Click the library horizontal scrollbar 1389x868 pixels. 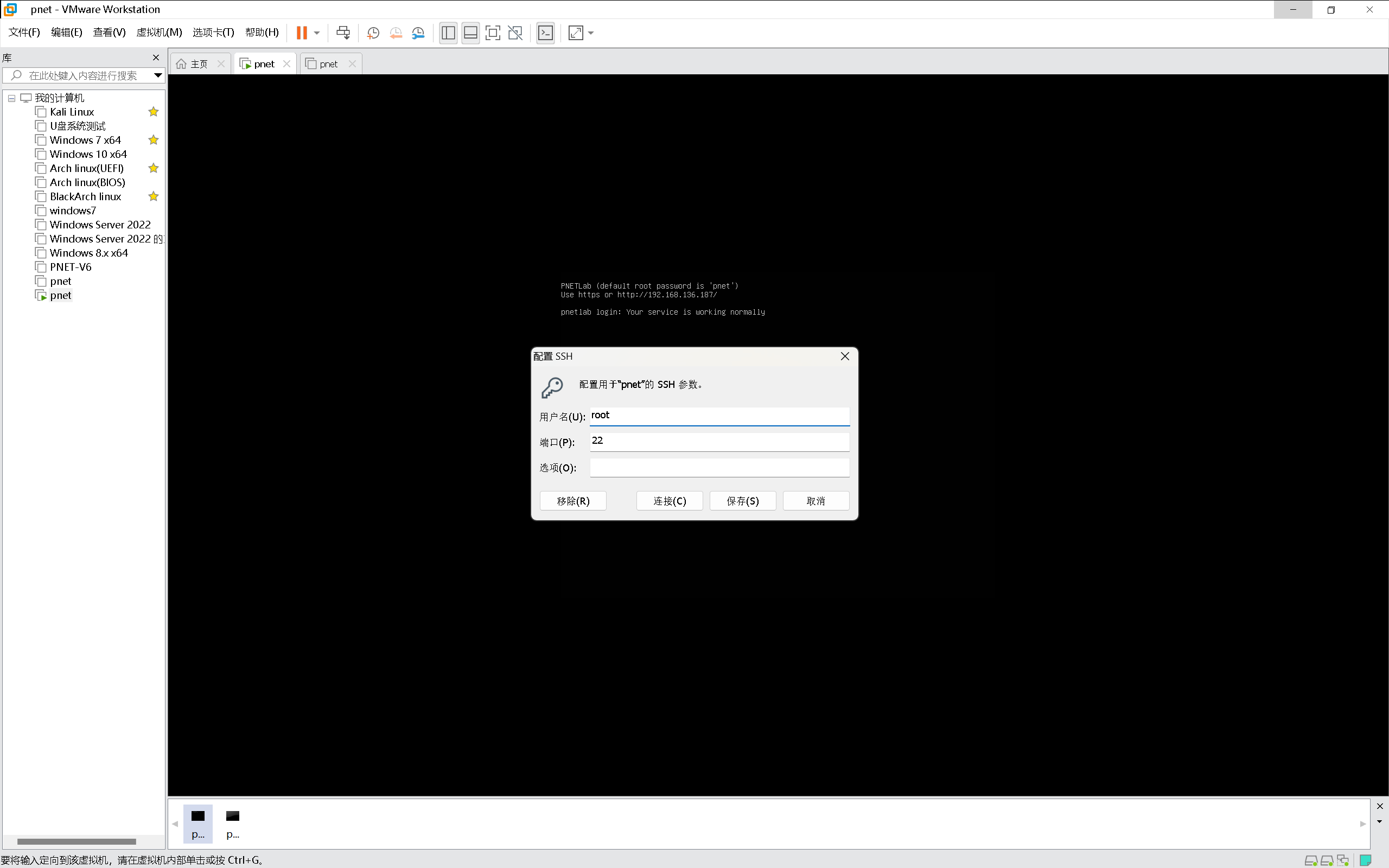(x=77, y=841)
